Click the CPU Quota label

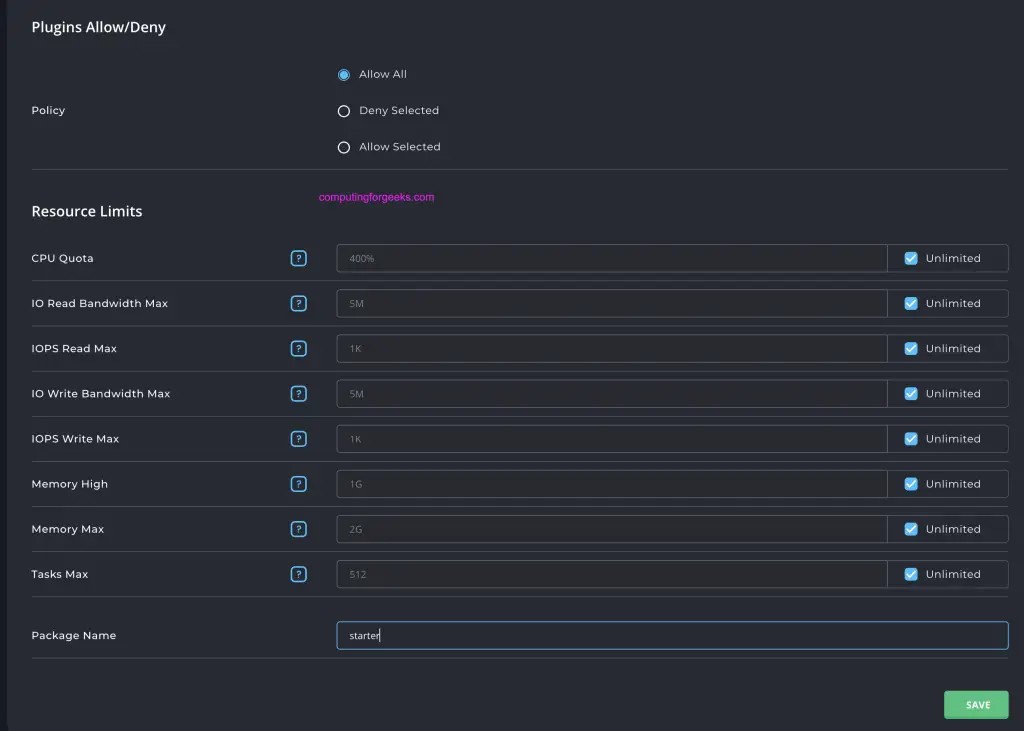[63, 258]
